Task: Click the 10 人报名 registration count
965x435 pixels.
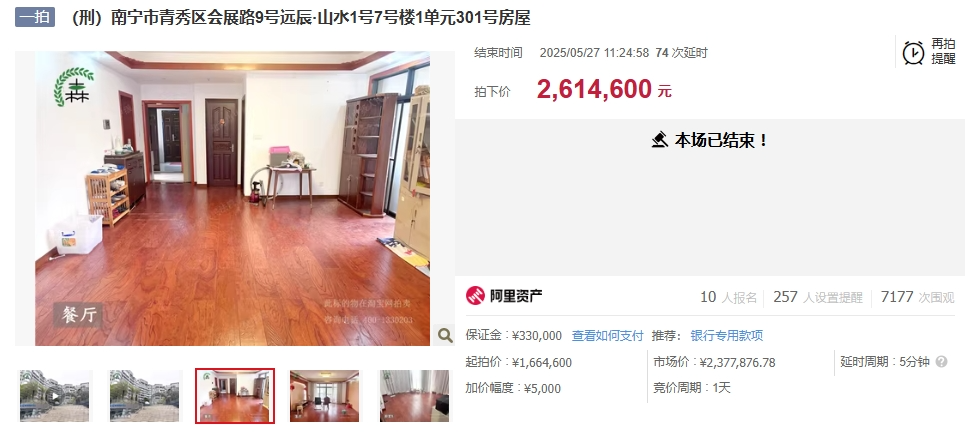Action: tap(728, 297)
